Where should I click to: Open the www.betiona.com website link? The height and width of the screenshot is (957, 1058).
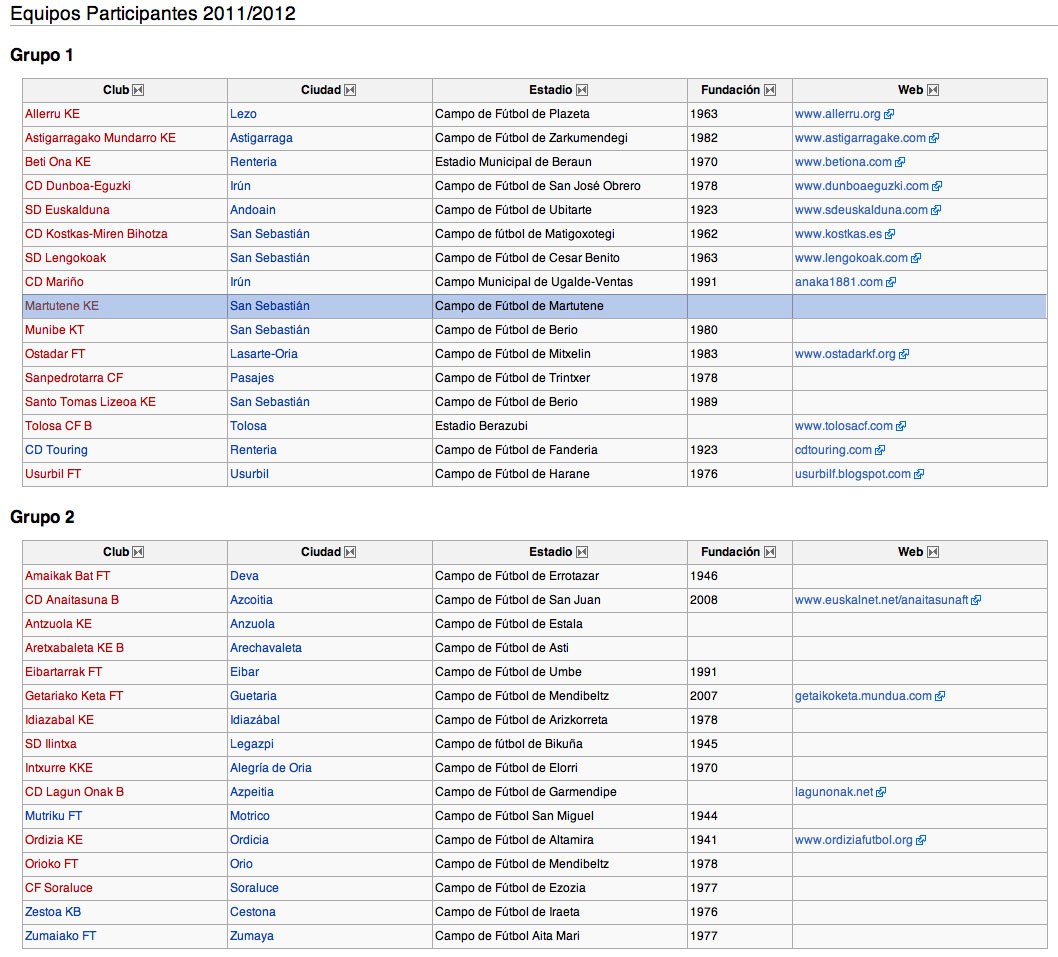click(x=843, y=162)
